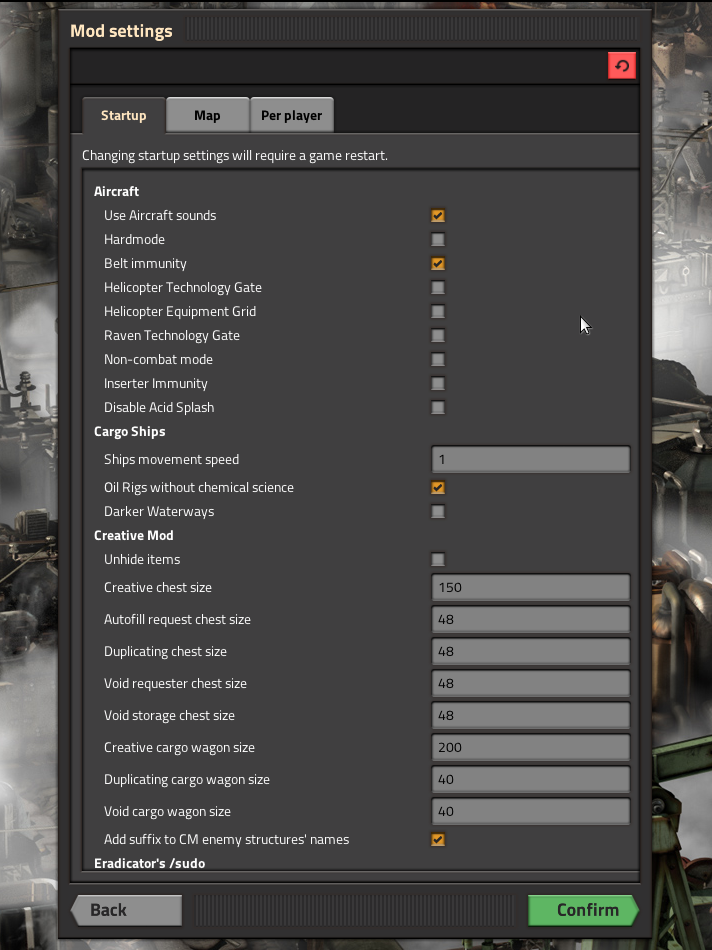712x950 pixels.
Task: Click the Non-combat mode label
Action: pyautogui.click(x=158, y=359)
